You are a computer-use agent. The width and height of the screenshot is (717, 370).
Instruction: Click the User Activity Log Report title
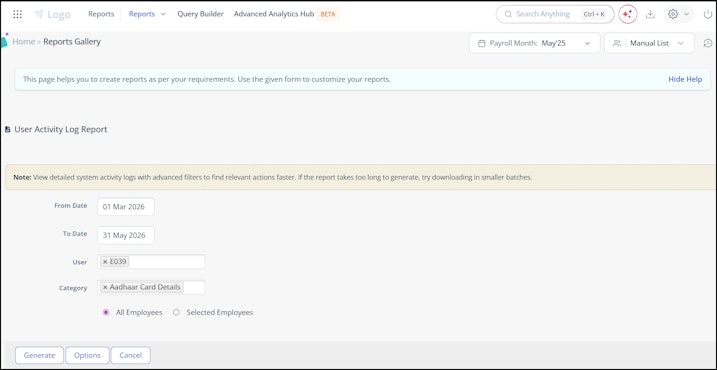coord(60,129)
